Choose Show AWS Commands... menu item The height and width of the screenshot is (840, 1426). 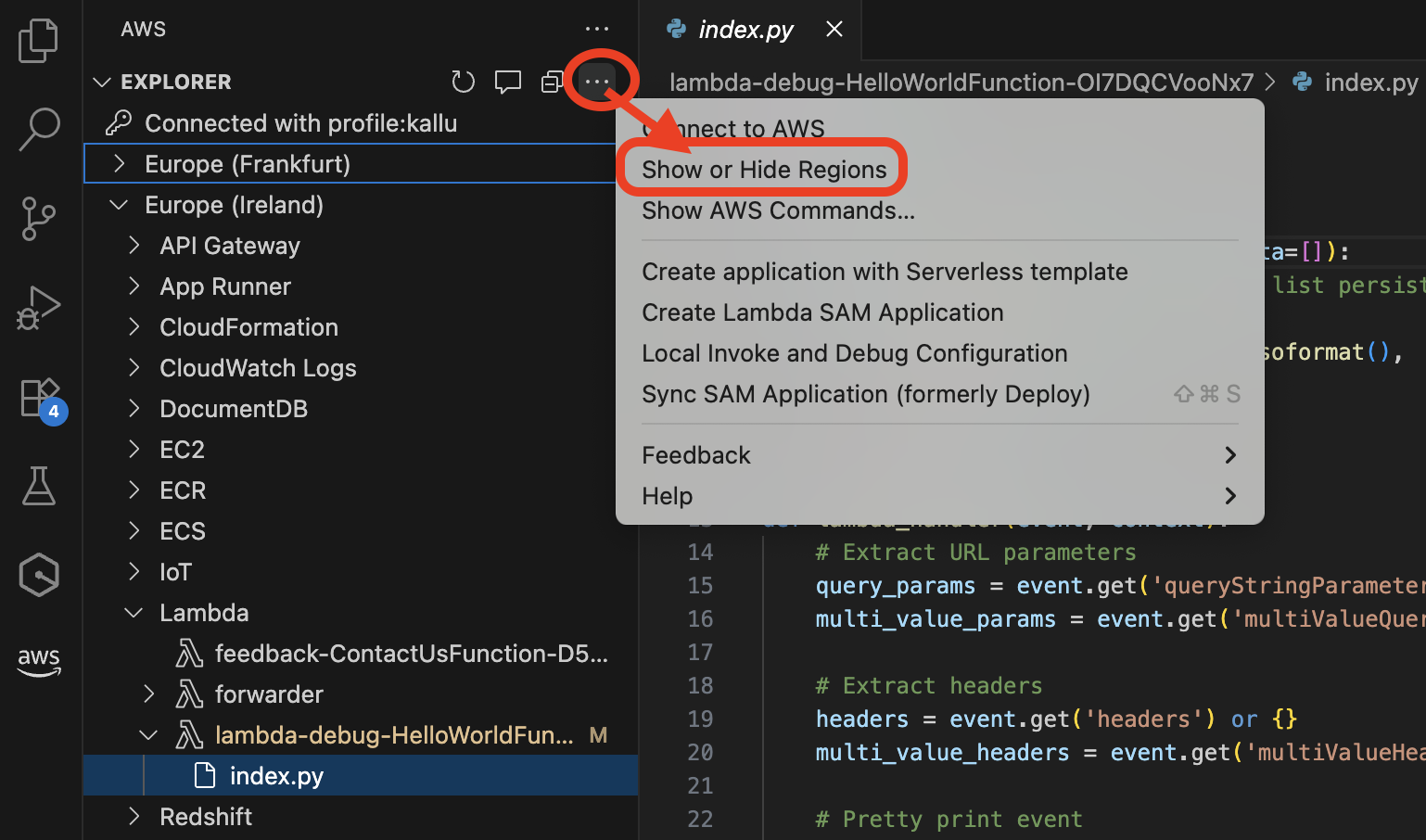(940, 210)
